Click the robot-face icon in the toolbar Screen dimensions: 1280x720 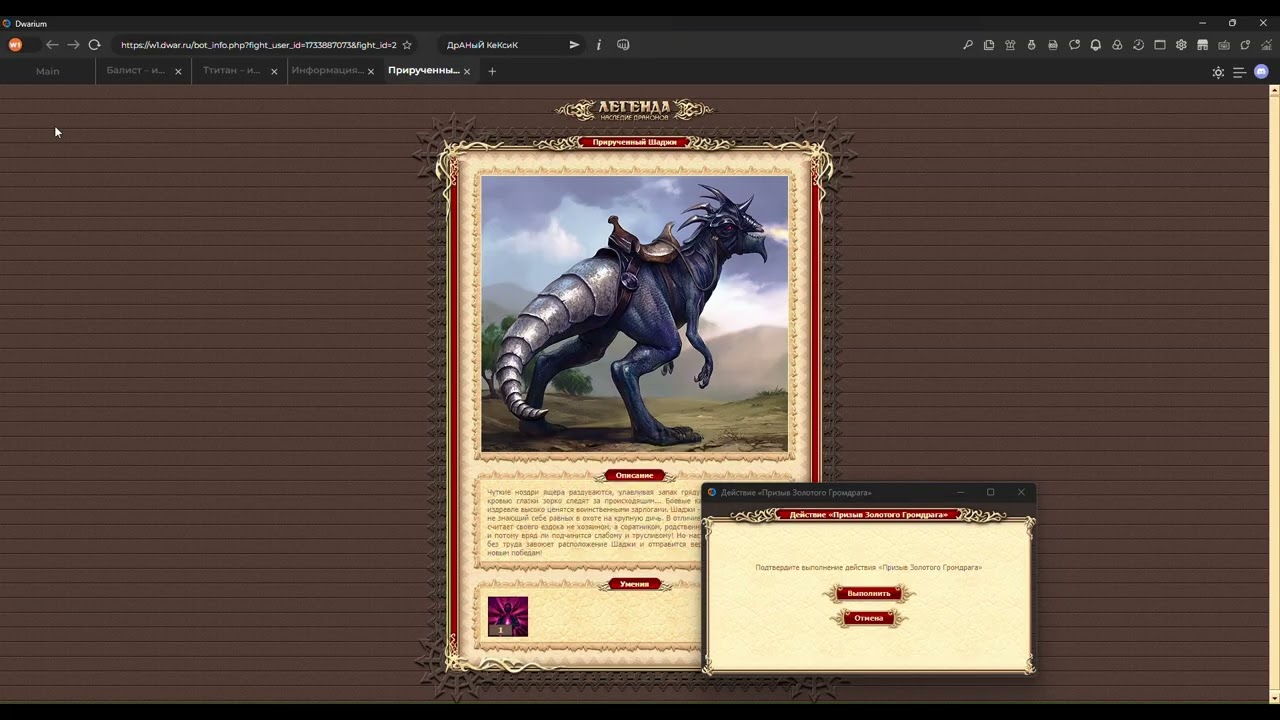click(x=1224, y=45)
